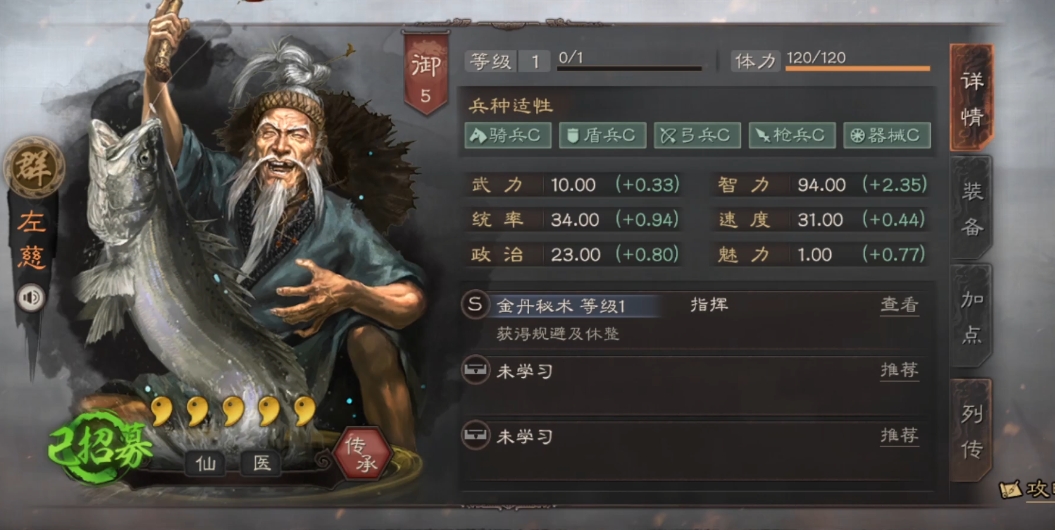
Task: Select the 器械C siege aptitude badge
Action: point(887,135)
